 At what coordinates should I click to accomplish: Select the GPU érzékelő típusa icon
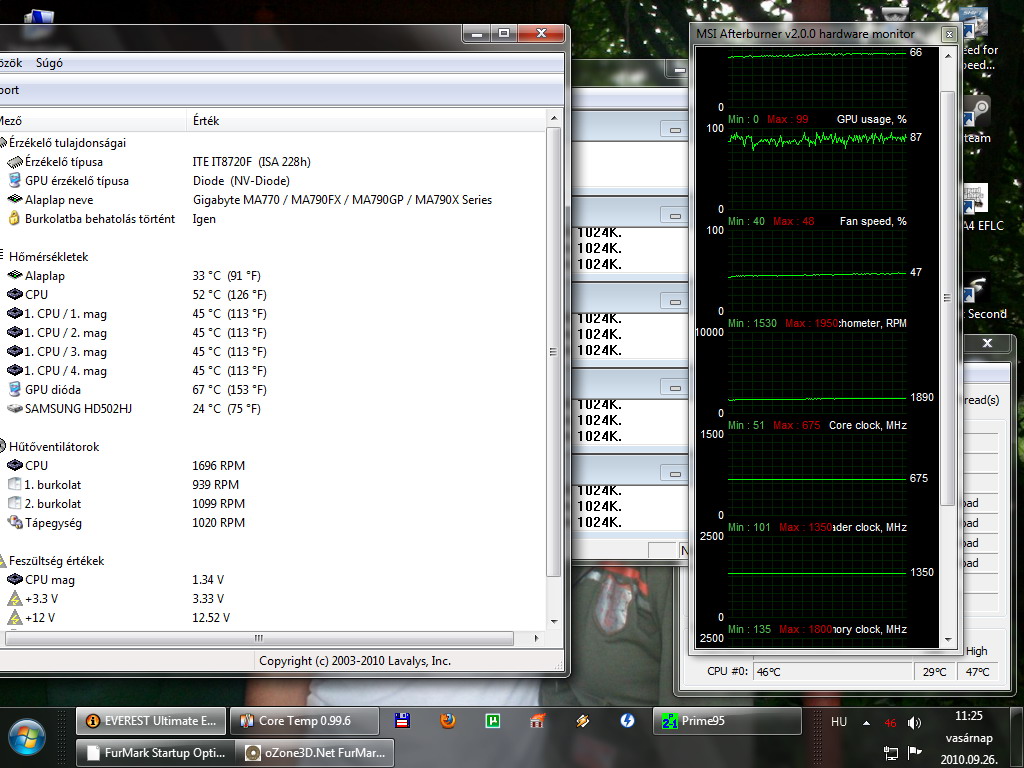tap(15, 181)
